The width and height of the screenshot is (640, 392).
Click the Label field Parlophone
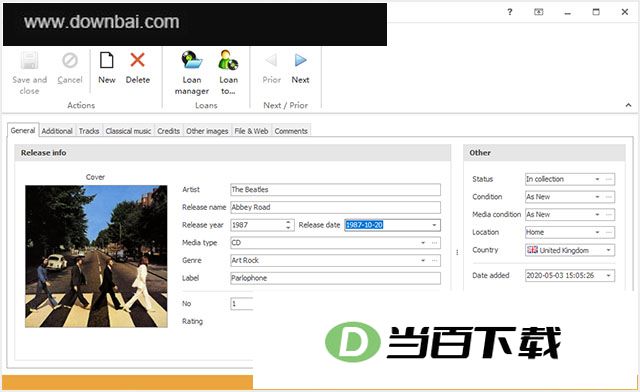[335, 278]
